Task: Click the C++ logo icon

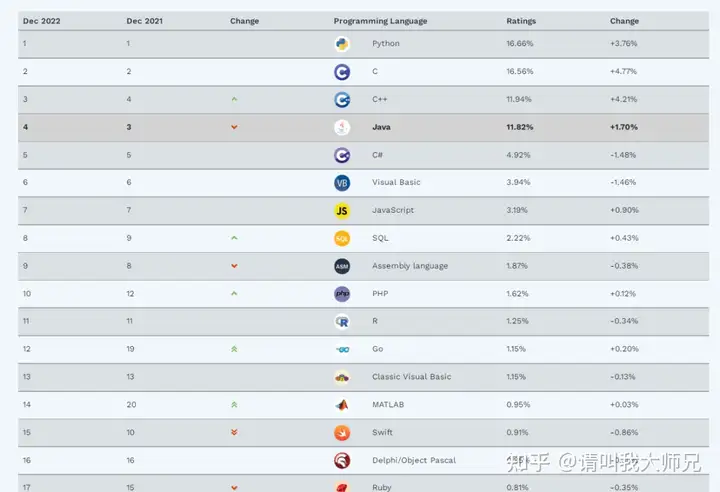Action: tap(342, 100)
